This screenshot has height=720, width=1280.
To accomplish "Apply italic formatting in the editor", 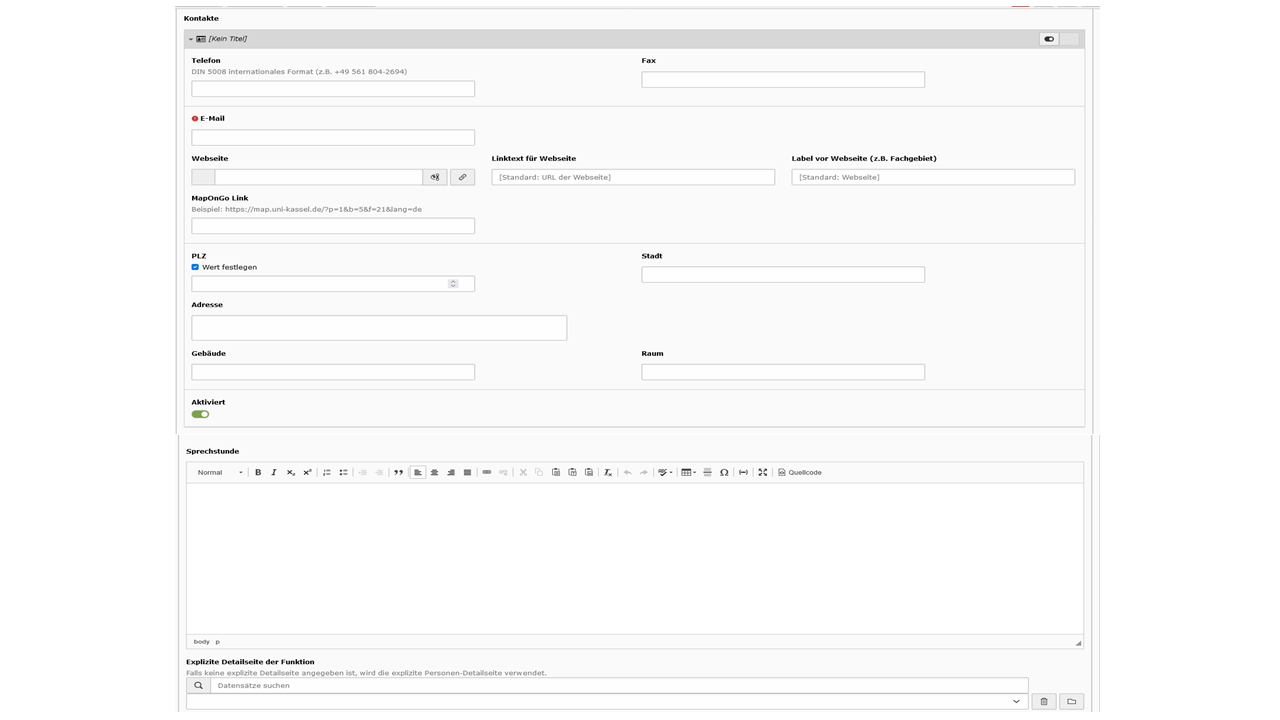I will point(274,472).
